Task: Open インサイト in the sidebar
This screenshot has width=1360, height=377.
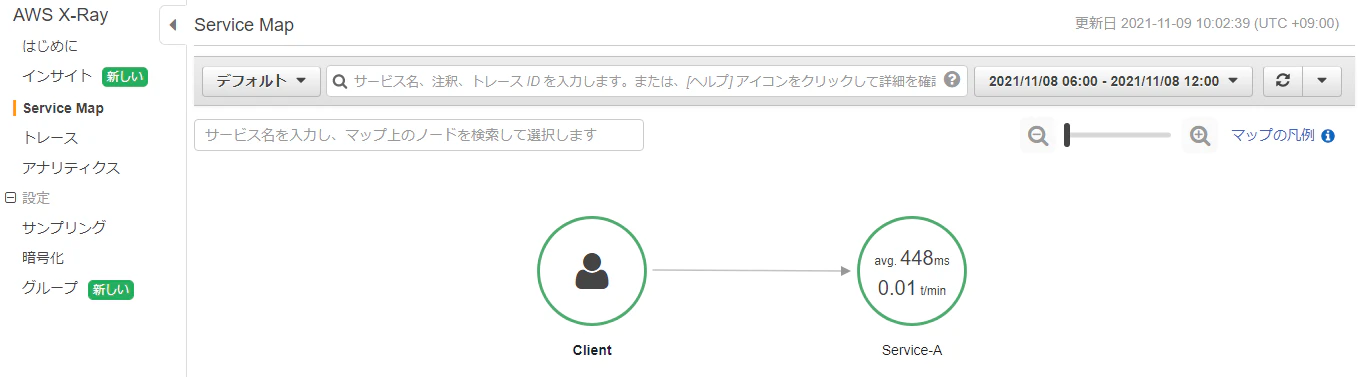Action: click(x=58, y=76)
